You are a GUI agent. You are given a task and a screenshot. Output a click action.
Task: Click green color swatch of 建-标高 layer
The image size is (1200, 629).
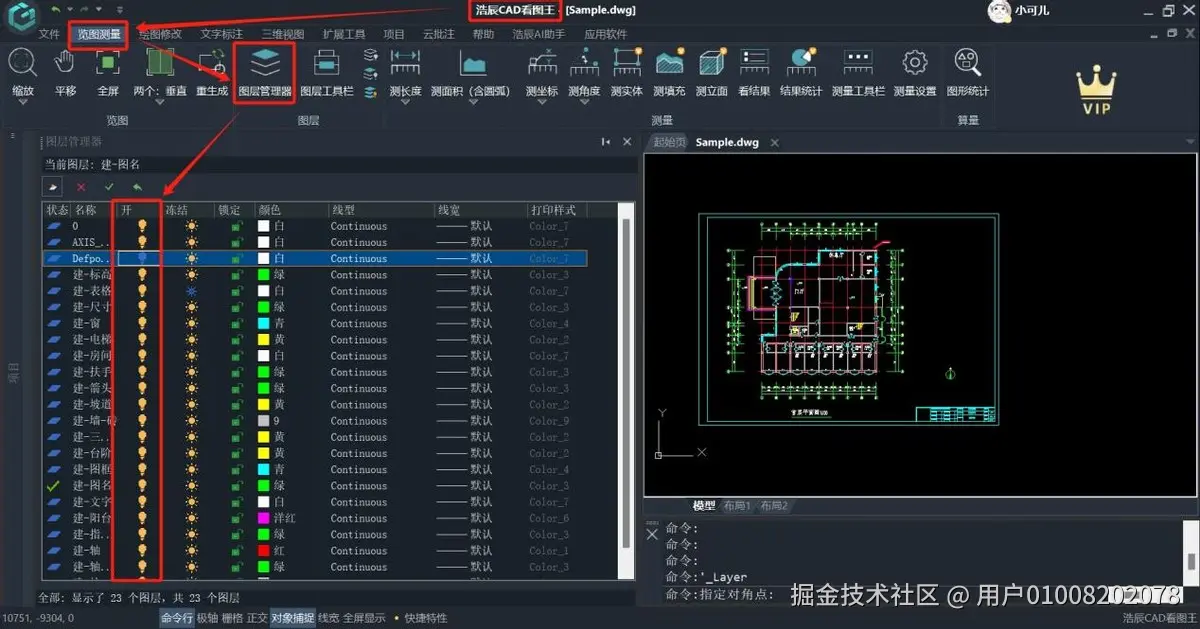264,275
